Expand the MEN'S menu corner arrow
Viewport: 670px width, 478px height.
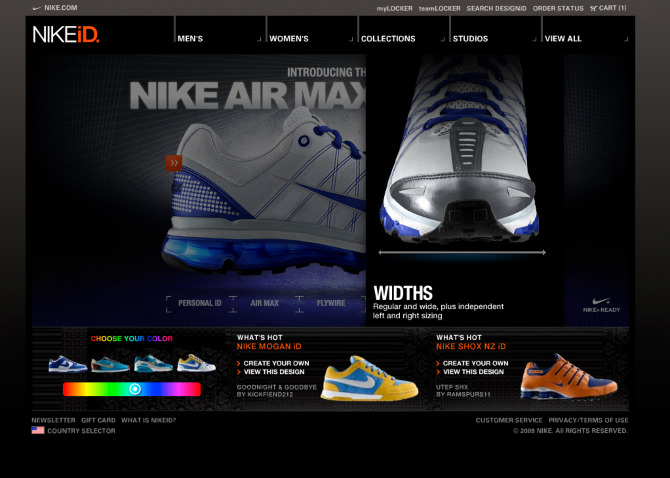coord(259,40)
